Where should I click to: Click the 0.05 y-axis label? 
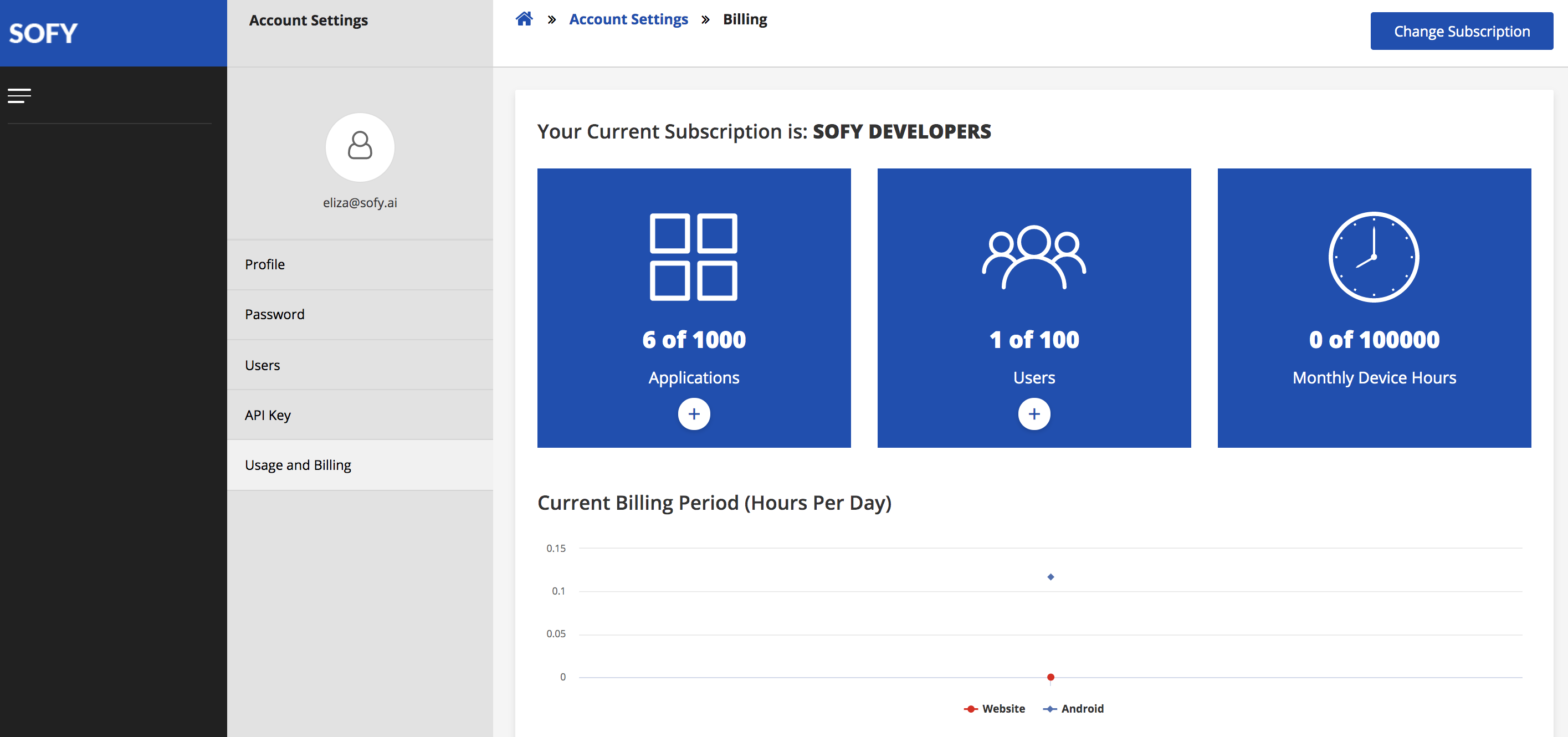coord(556,633)
